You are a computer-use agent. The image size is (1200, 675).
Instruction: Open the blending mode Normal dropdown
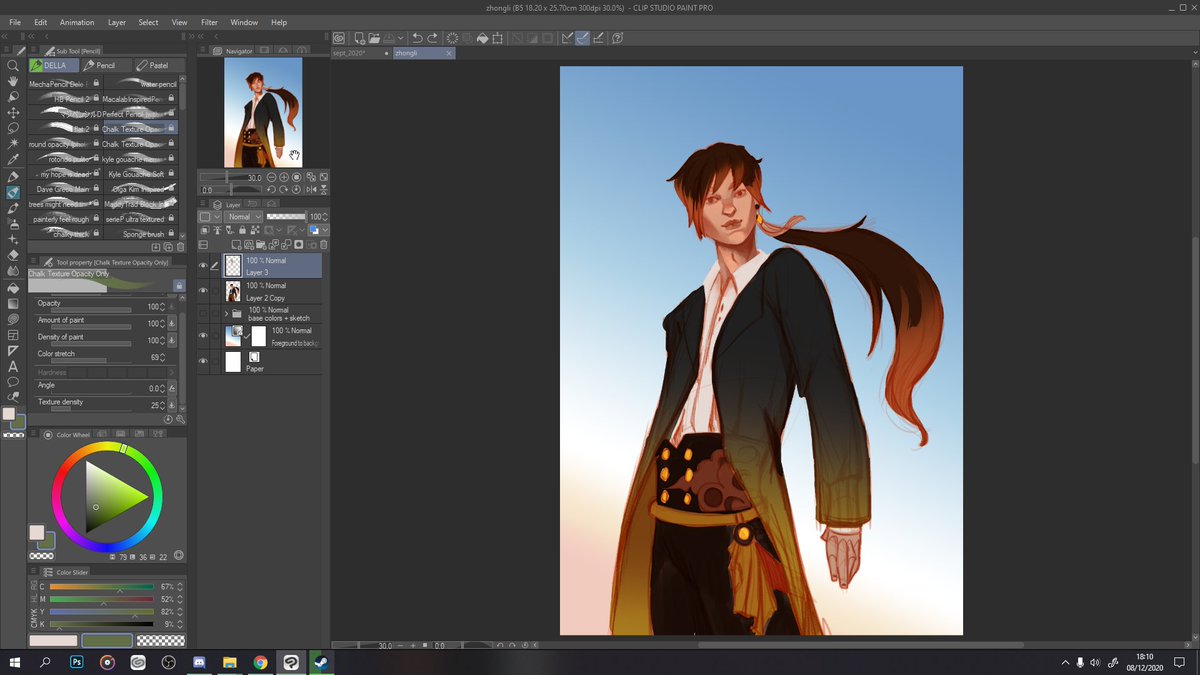243,216
